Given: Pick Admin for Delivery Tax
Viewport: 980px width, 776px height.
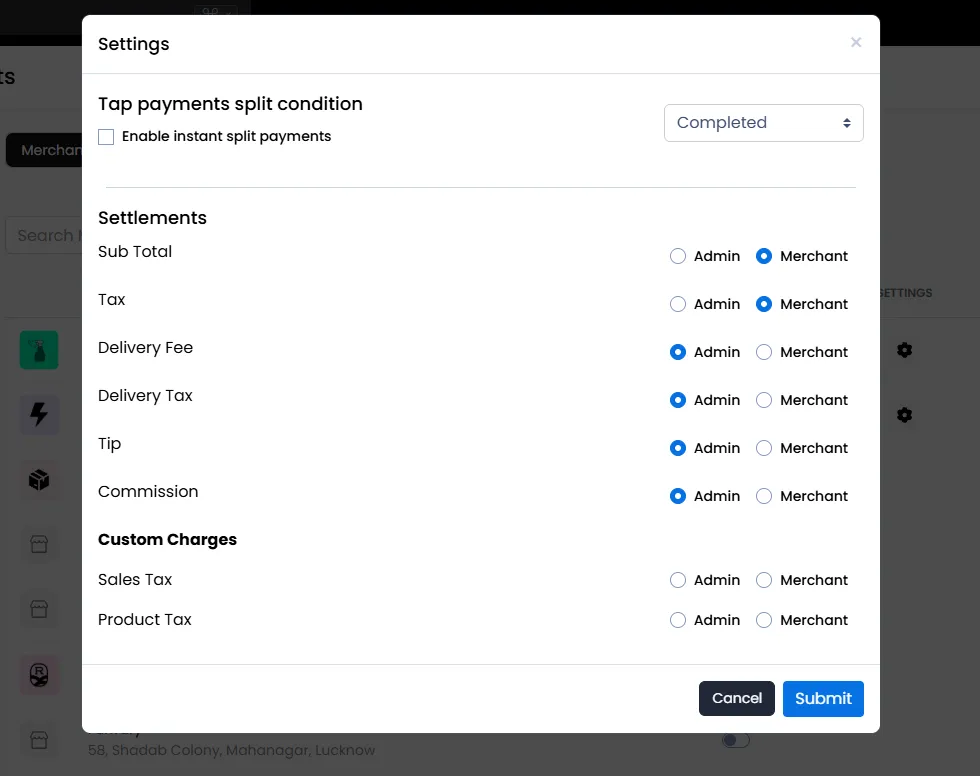Looking at the screenshot, I should pos(678,400).
